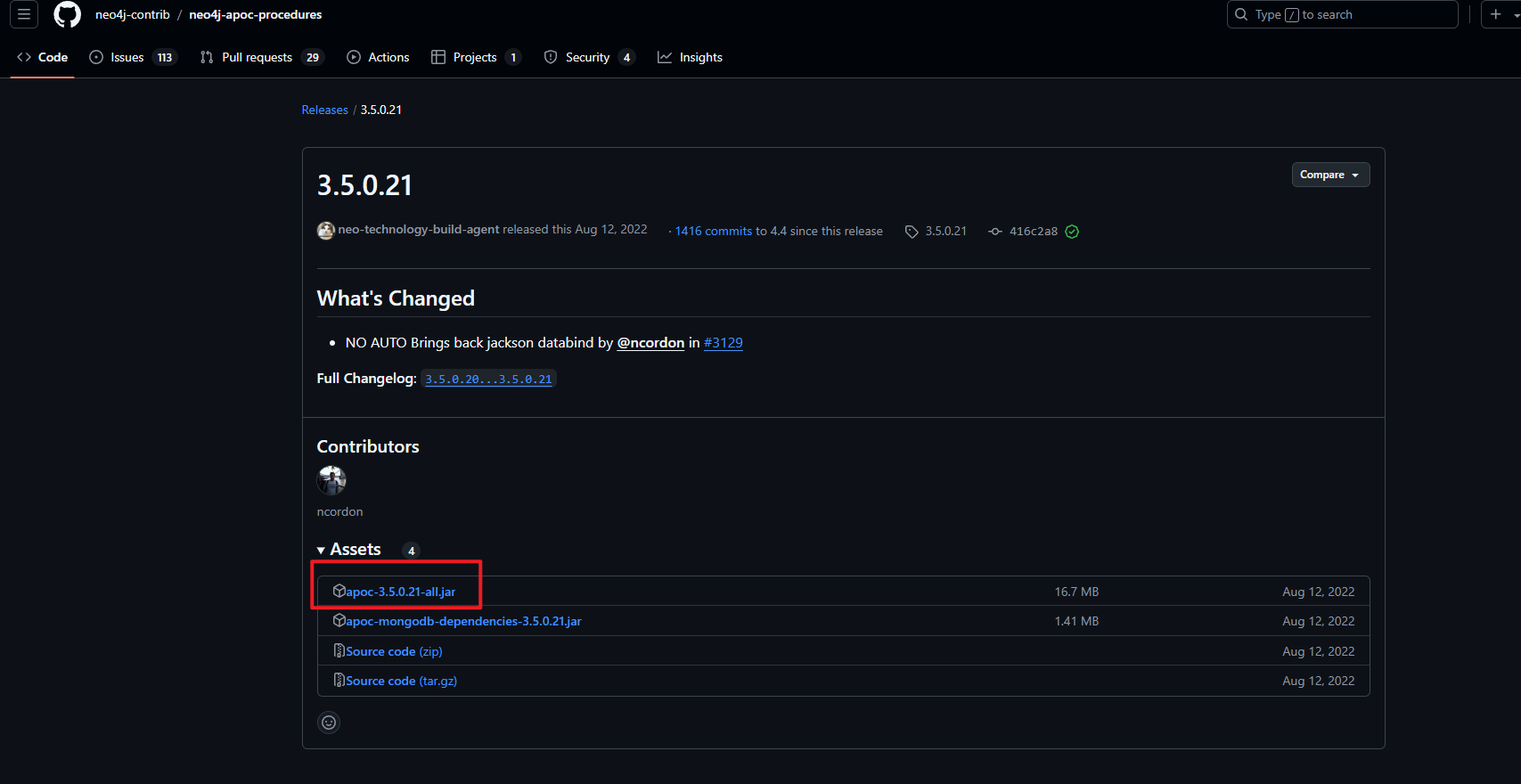Click the Code tab brackets icon
The width and height of the screenshot is (1521, 784).
pos(24,57)
